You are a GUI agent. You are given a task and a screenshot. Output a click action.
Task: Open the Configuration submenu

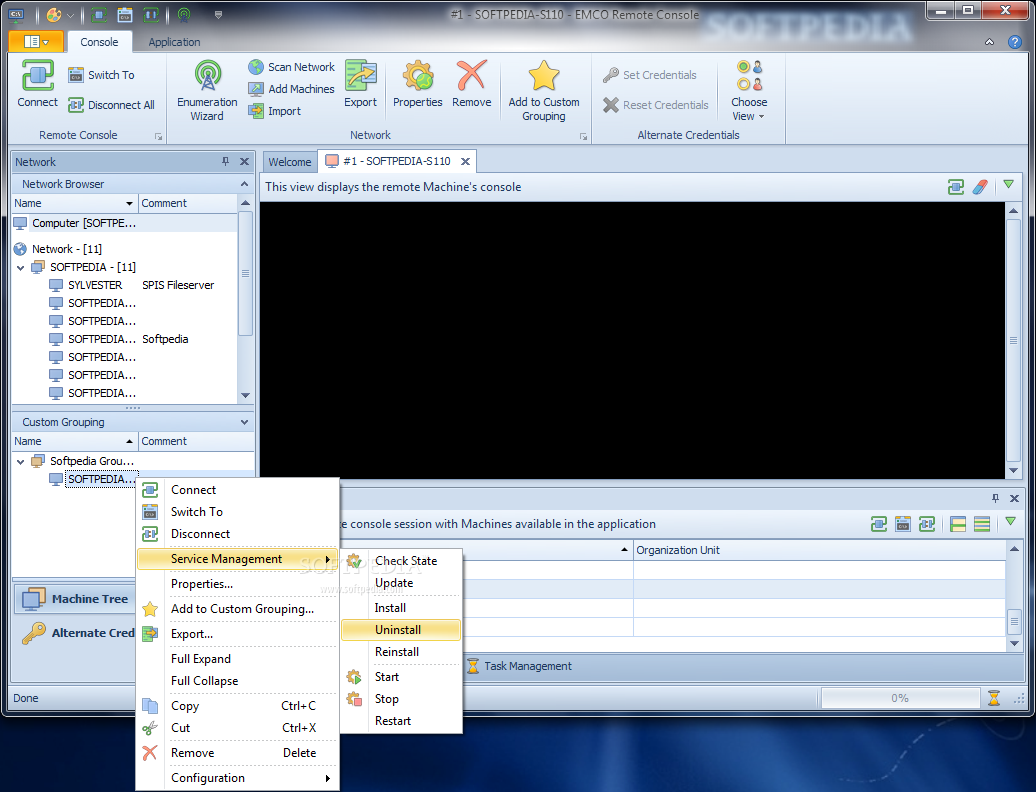click(237, 777)
